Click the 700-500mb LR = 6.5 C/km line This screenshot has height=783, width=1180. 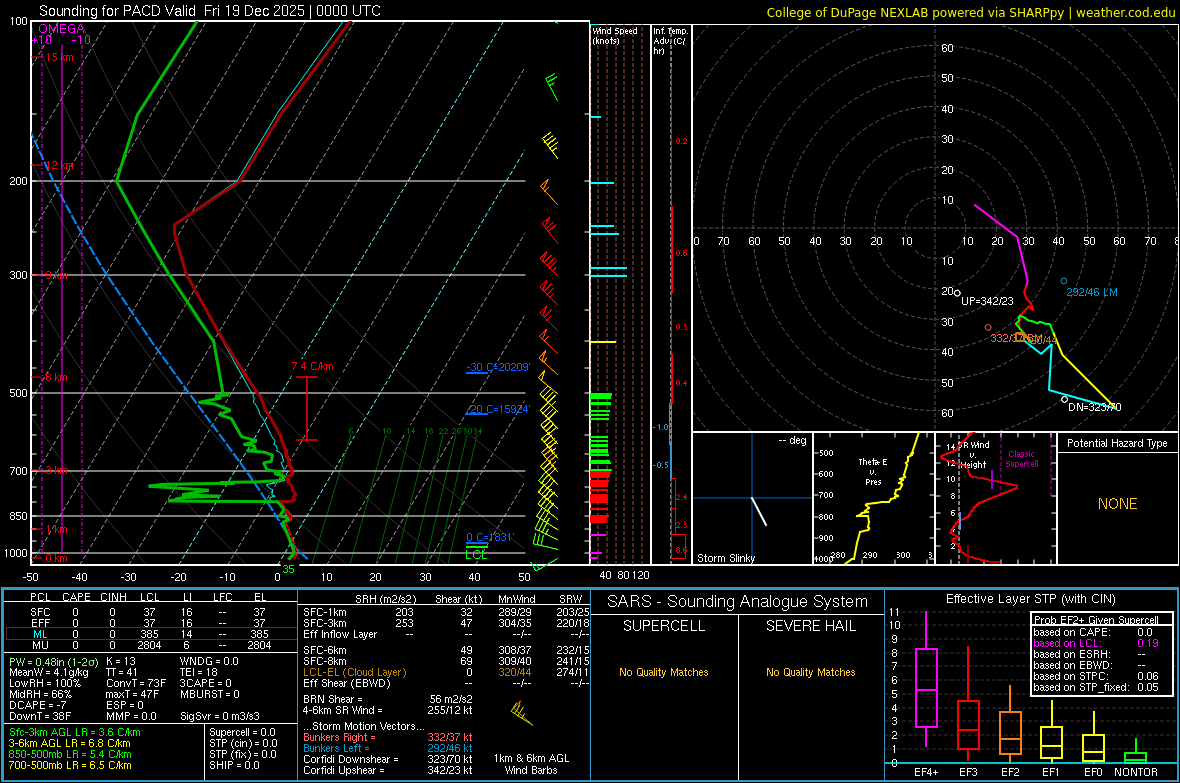click(x=70, y=766)
